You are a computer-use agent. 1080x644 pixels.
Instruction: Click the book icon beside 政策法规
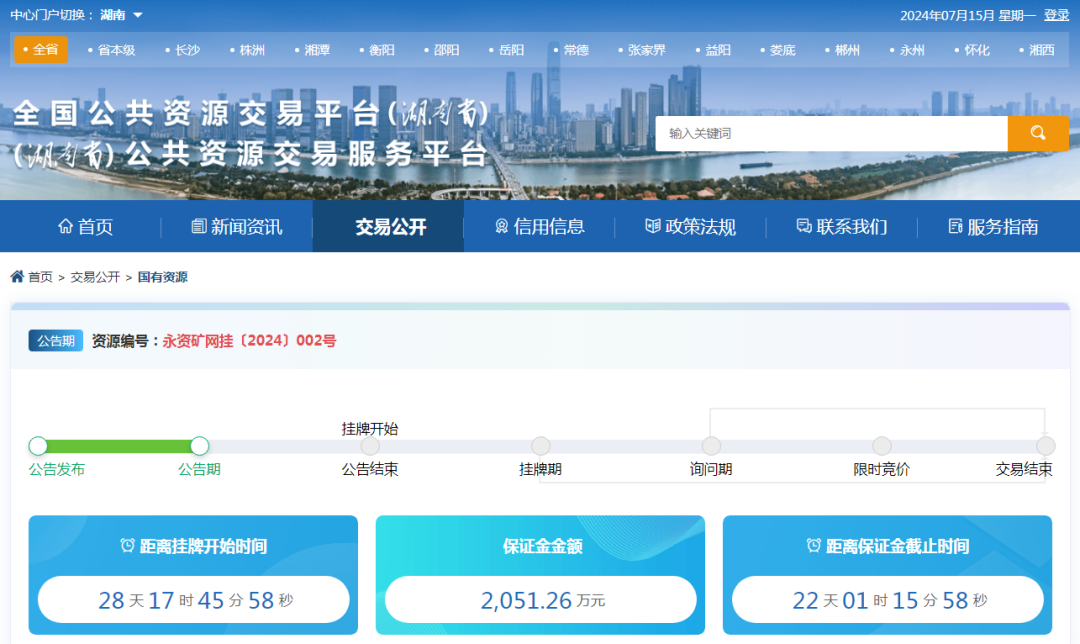(x=653, y=227)
